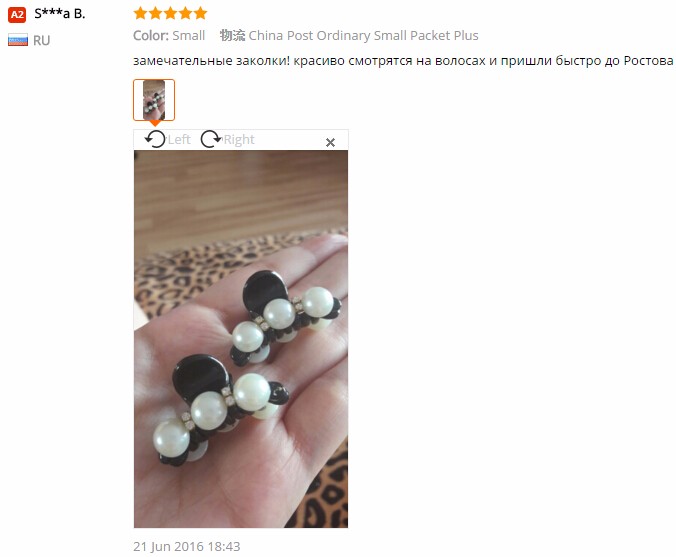Click the RU country label
This screenshot has width=676, height=557.
41,41
